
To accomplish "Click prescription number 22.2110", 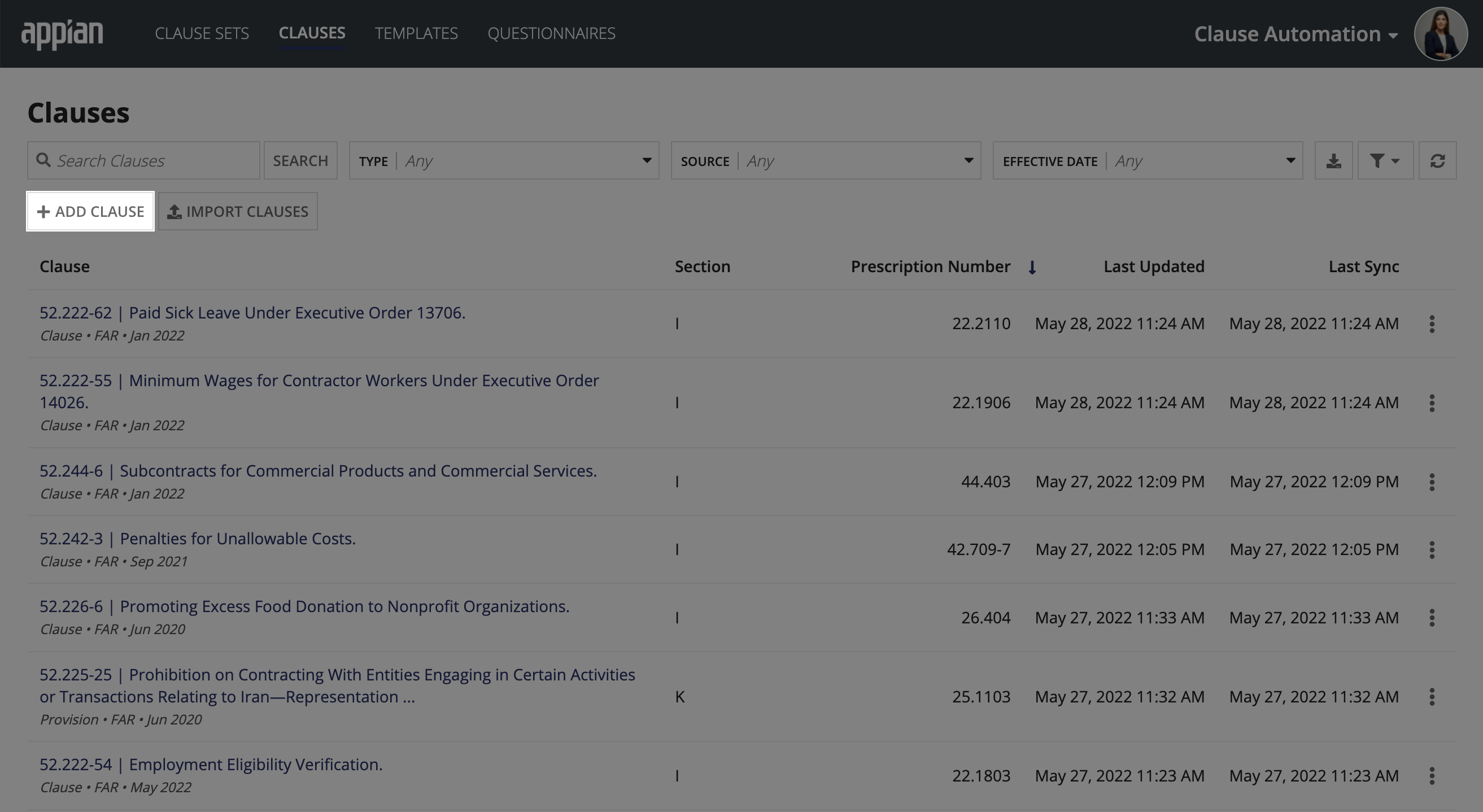I will [x=981, y=324].
